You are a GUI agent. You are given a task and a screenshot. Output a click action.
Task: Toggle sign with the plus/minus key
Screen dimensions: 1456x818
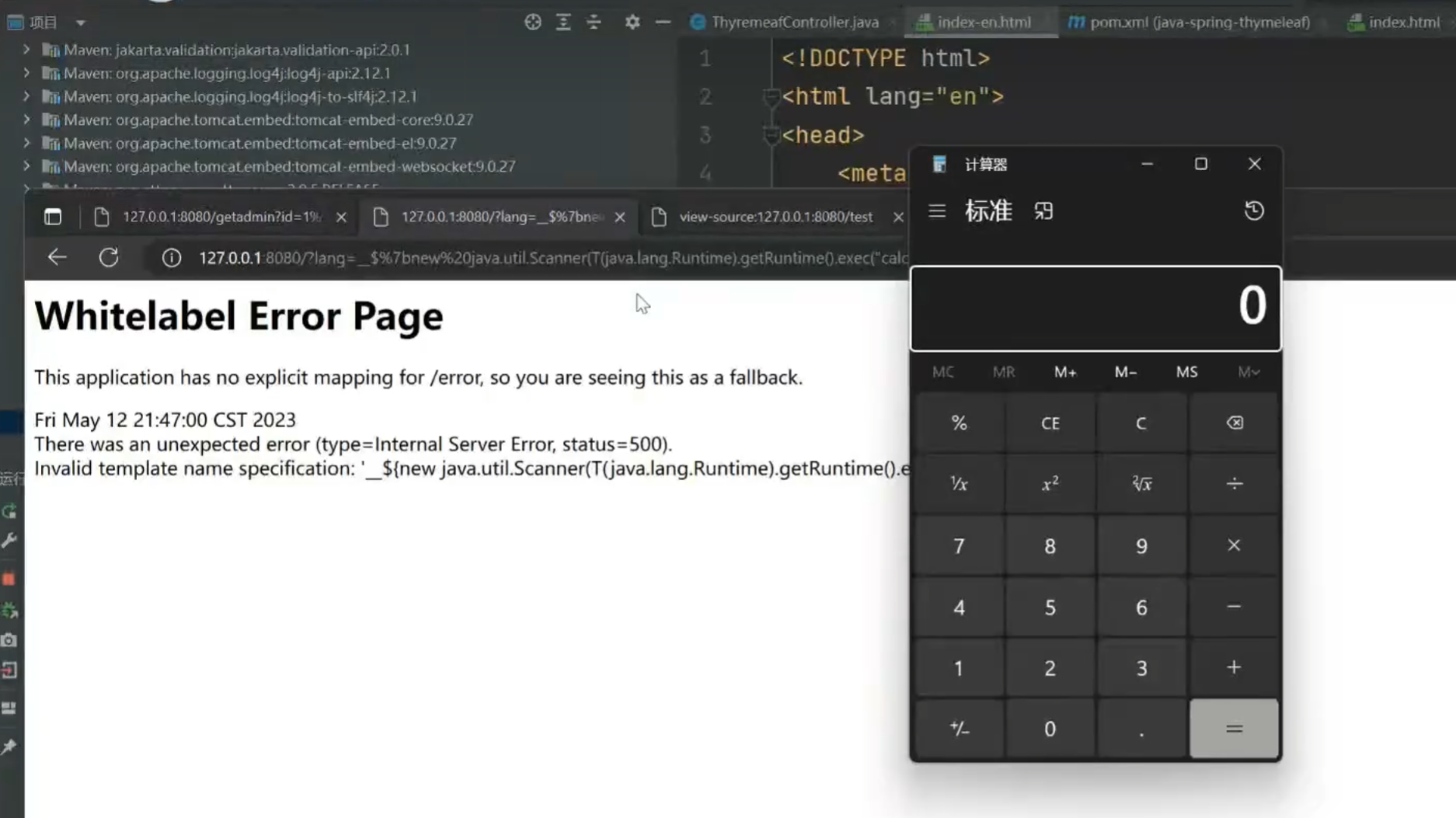point(959,729)
